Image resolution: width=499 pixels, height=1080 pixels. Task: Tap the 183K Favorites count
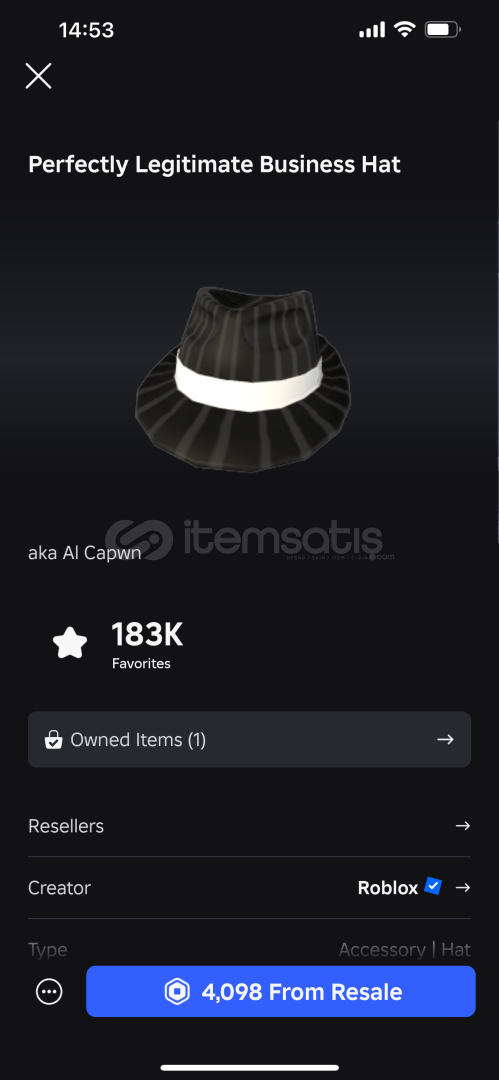[147, 644]
